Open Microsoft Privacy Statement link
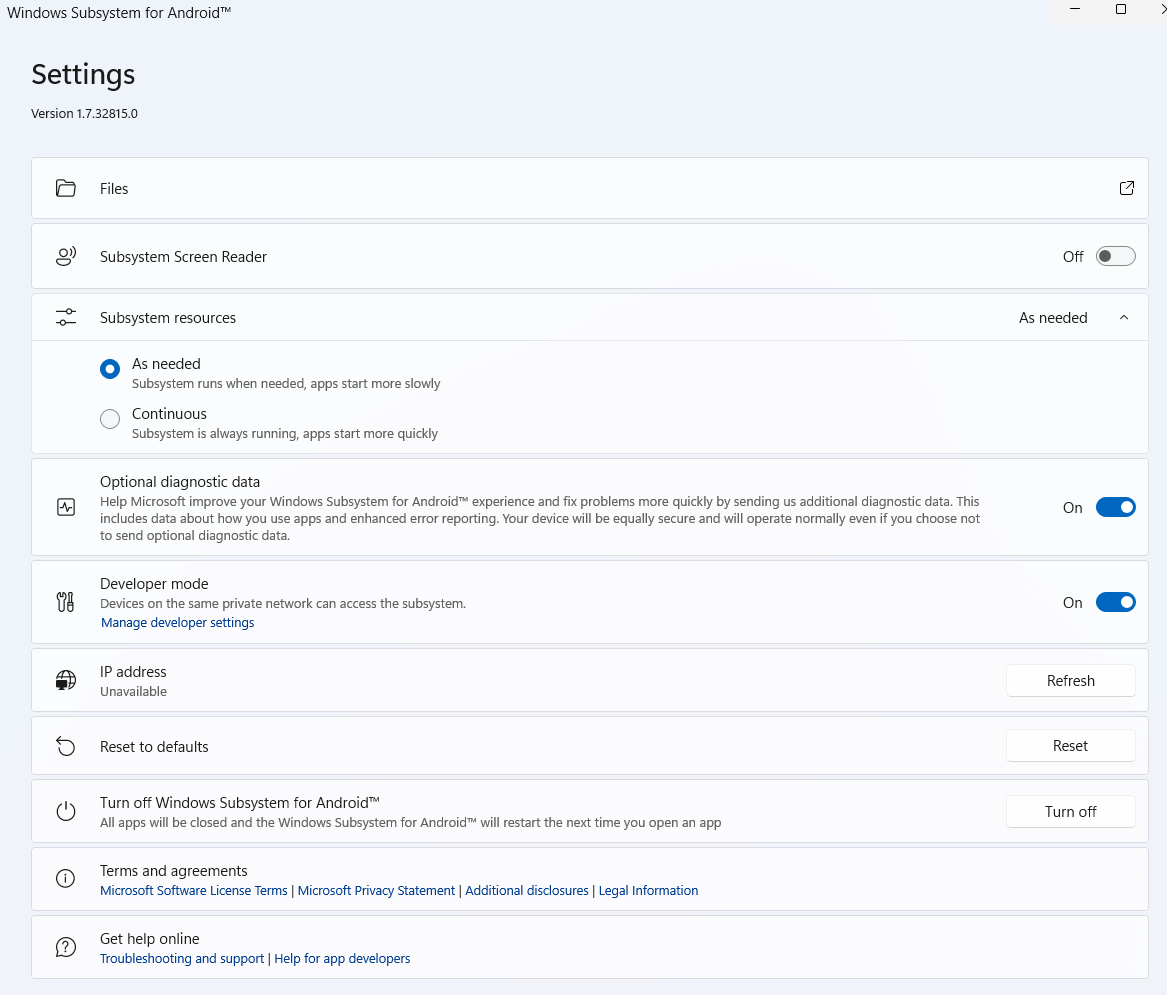Screen dimensions: 1167x995 click(376, 891)
